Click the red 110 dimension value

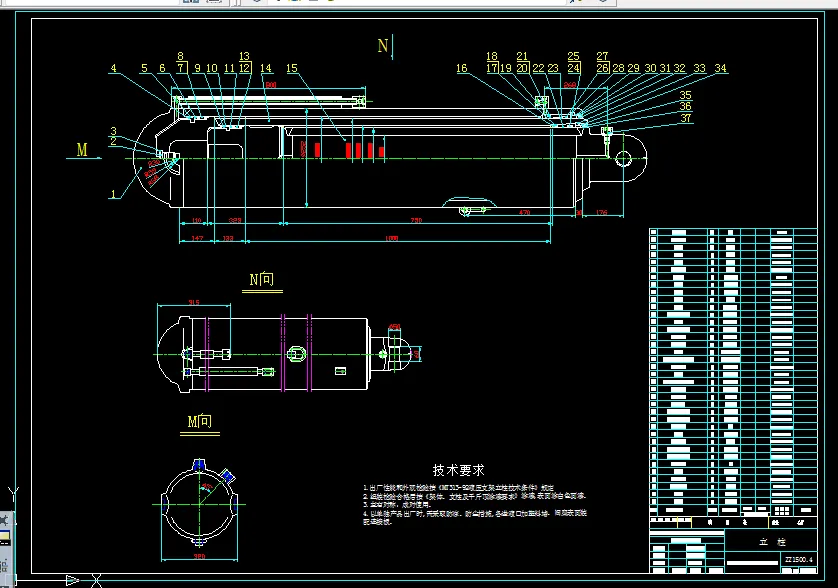tap(196, 220)
